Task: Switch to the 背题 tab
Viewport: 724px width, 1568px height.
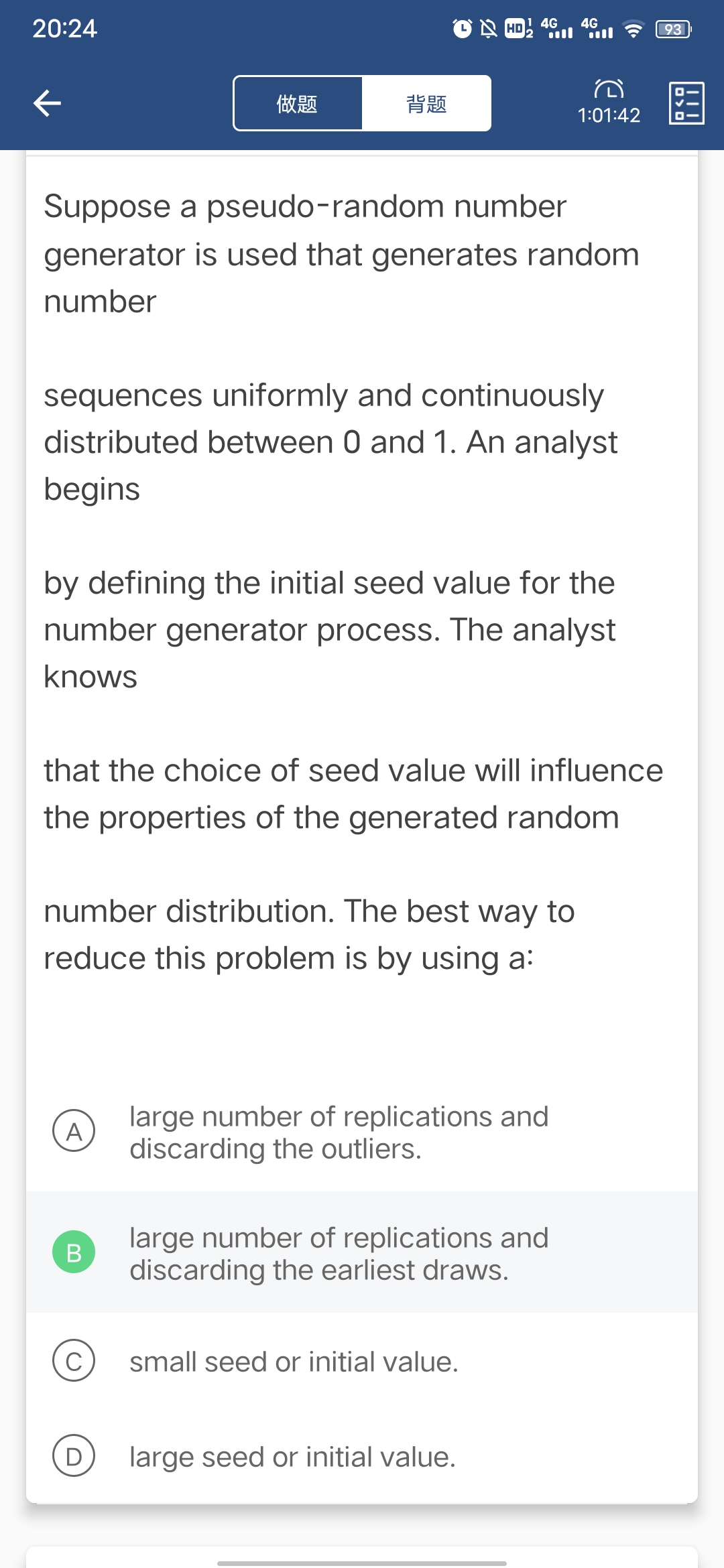Action: 426,103
